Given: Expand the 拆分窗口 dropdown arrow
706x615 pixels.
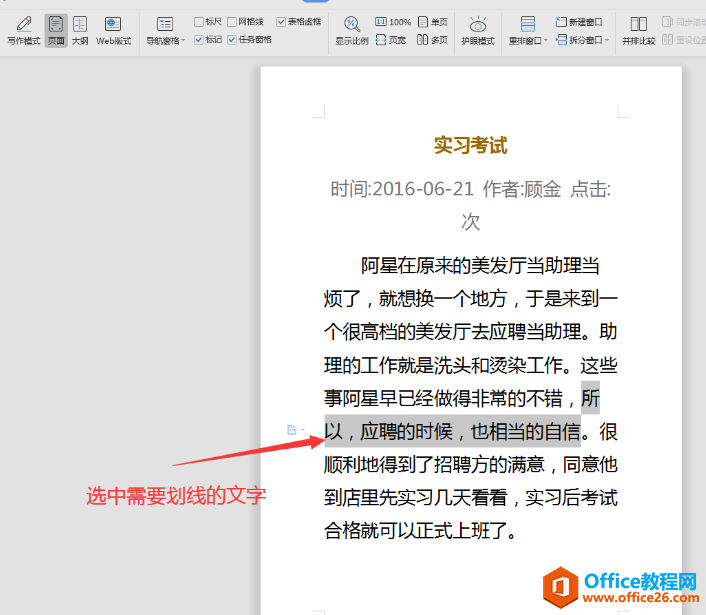Looking at the screenshot, I should coord(607,41).
